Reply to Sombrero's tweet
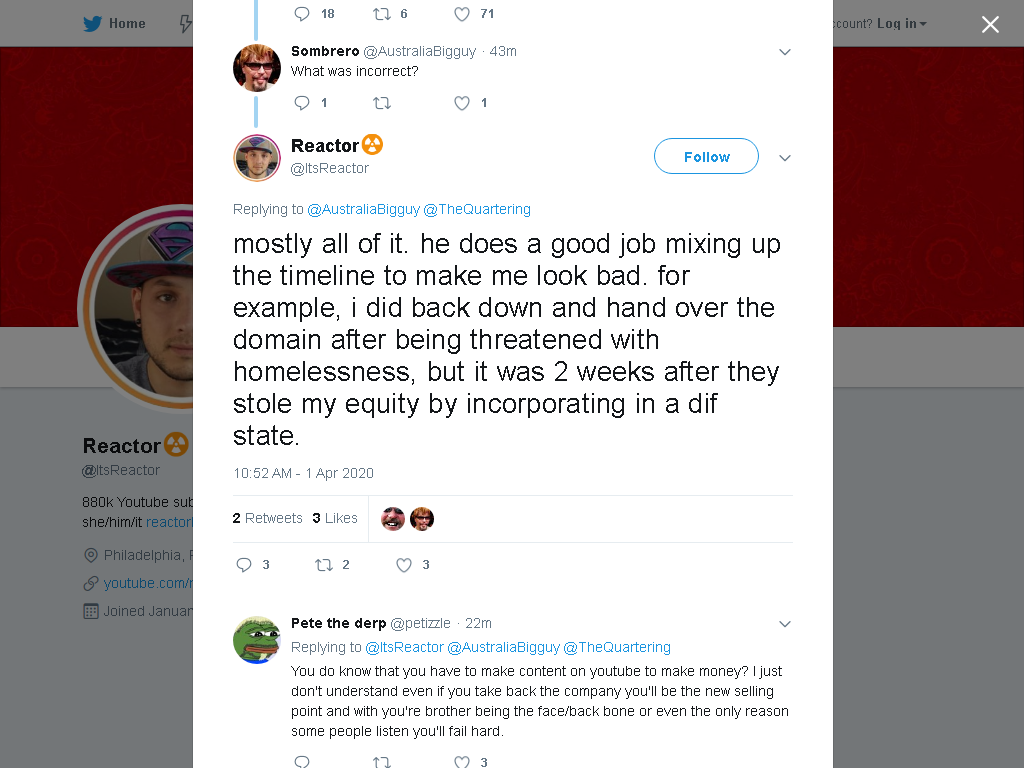Viewport: 1024px width, 768px height. [x=302, y=103]
